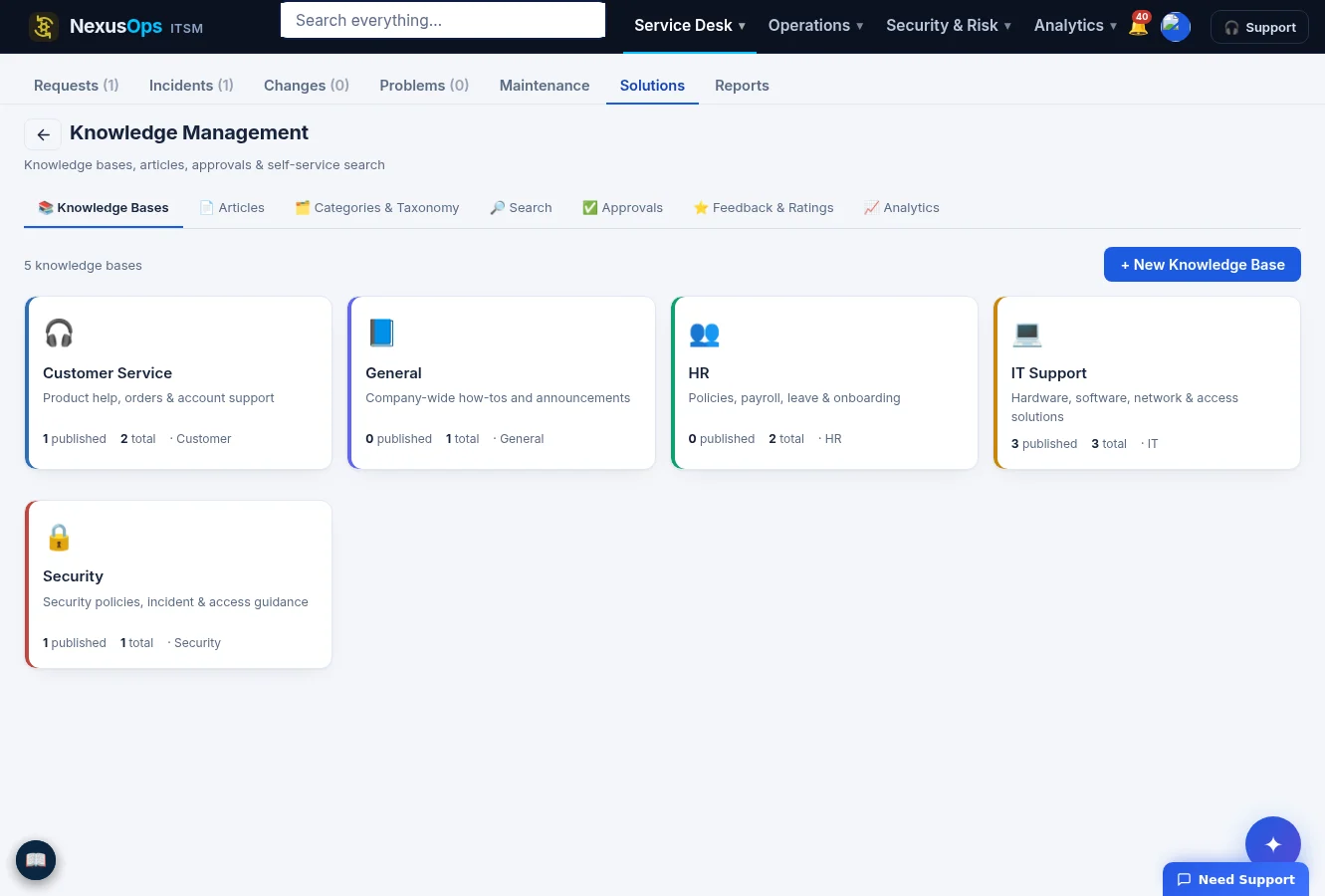Click the Feedback & Ratings star icon

pyautogui.click(x=701, y=208)
